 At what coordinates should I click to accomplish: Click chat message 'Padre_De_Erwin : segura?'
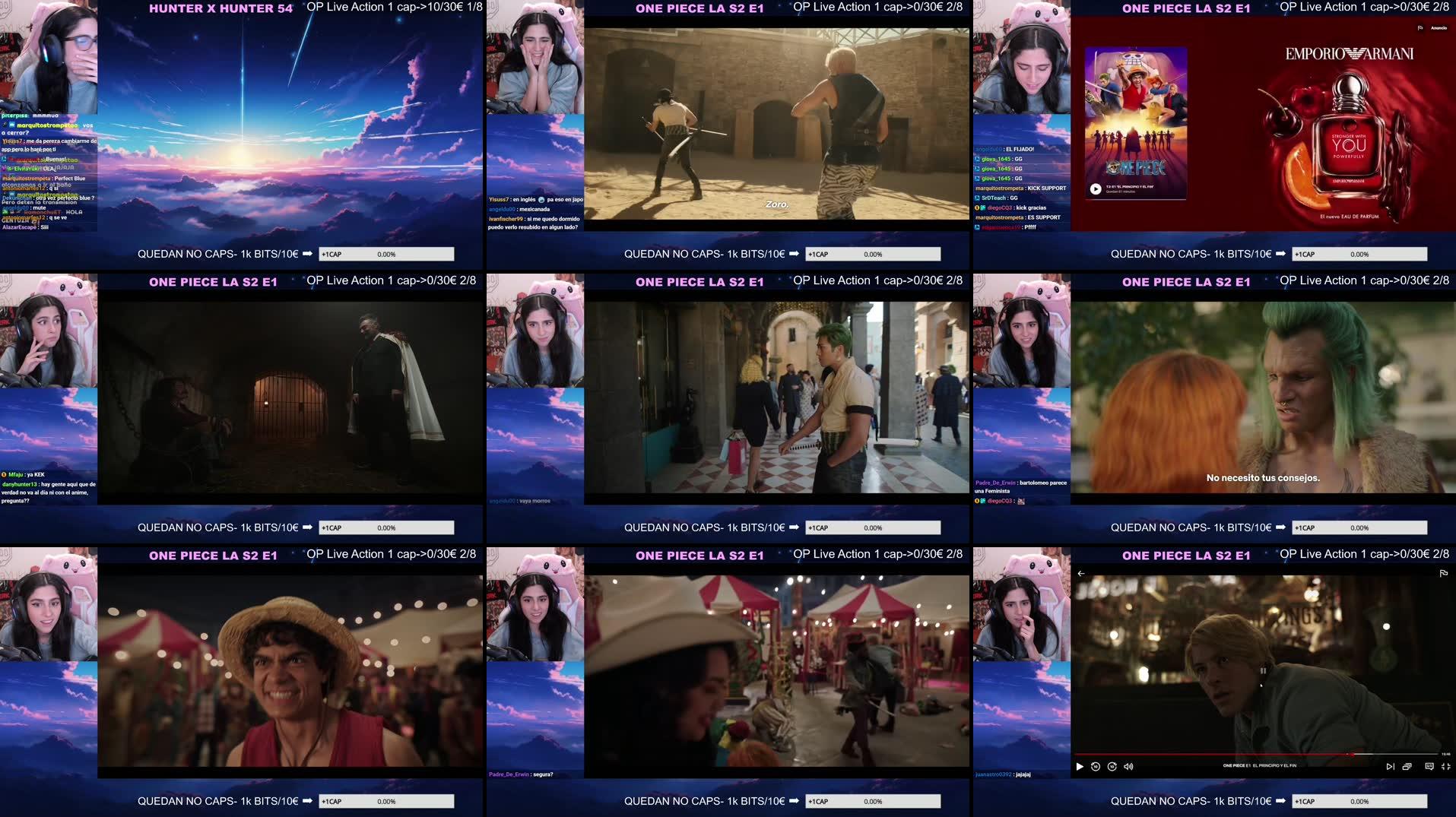[x=521, y=774]
